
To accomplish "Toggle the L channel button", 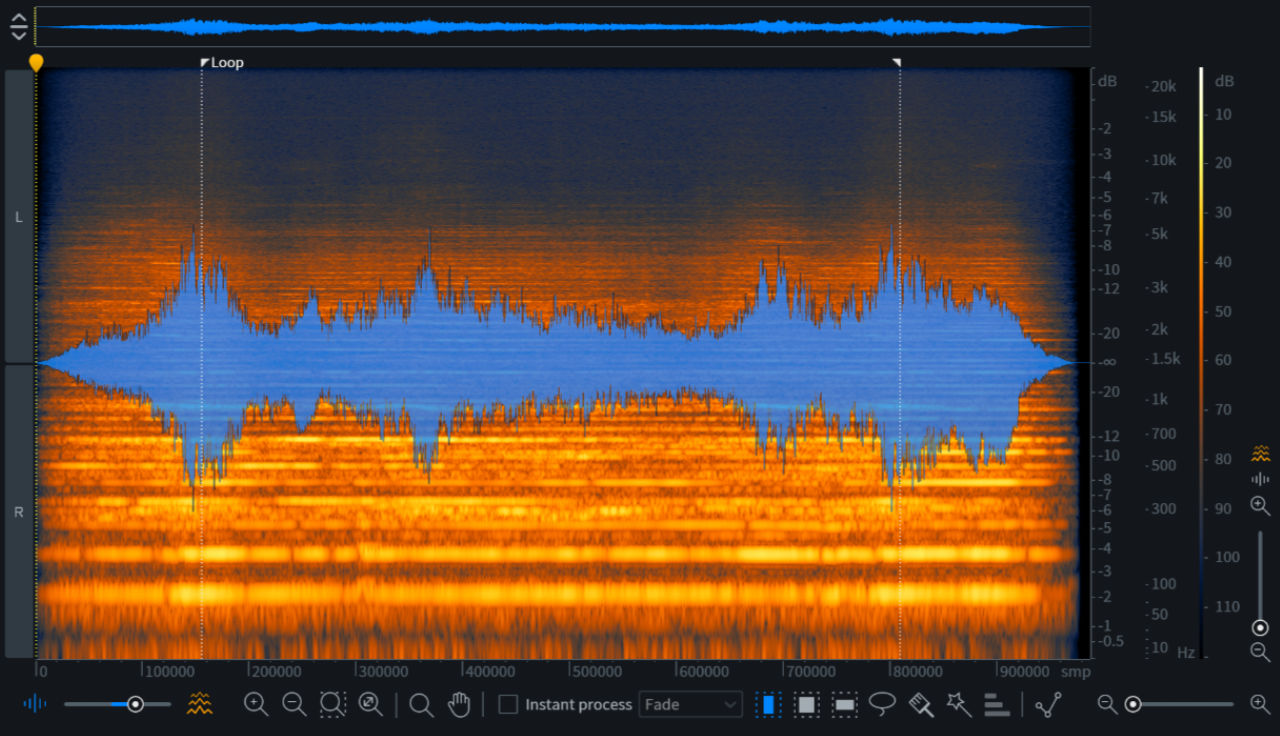I will [19, 216].
